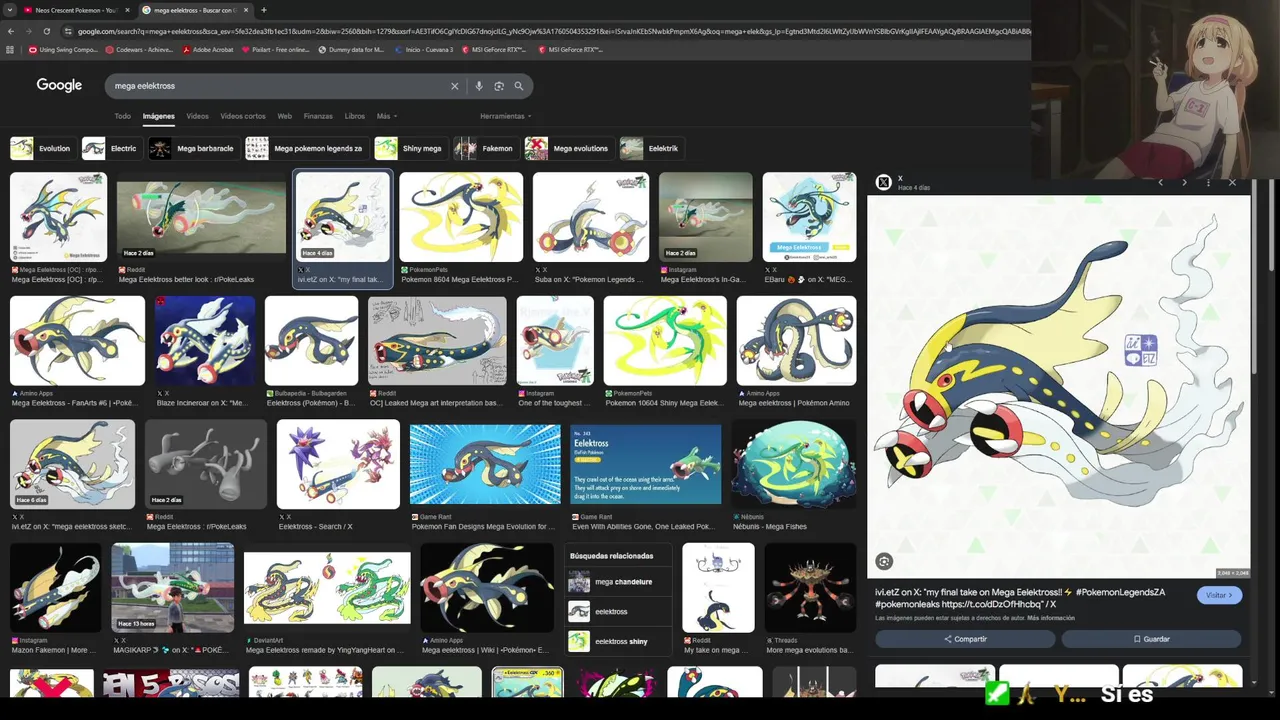Click the X source logo in preview panel

click(x=883, y=182)
